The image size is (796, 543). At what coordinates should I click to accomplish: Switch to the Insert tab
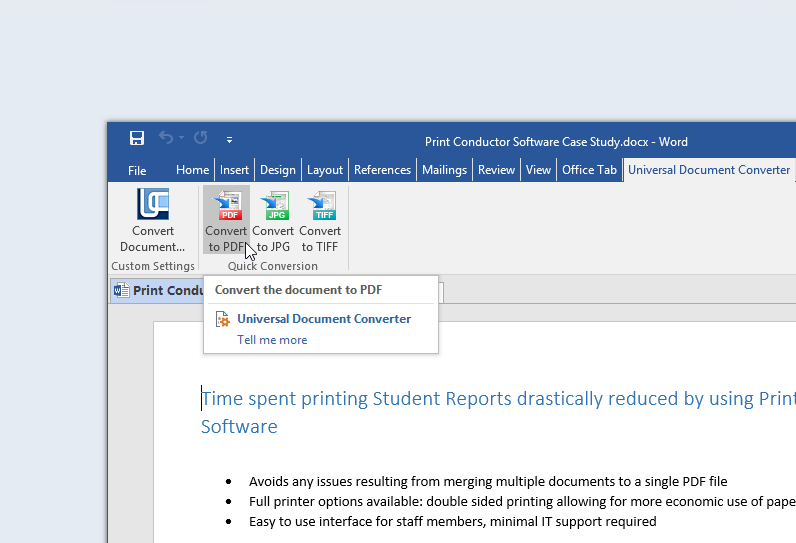point(234,170)
